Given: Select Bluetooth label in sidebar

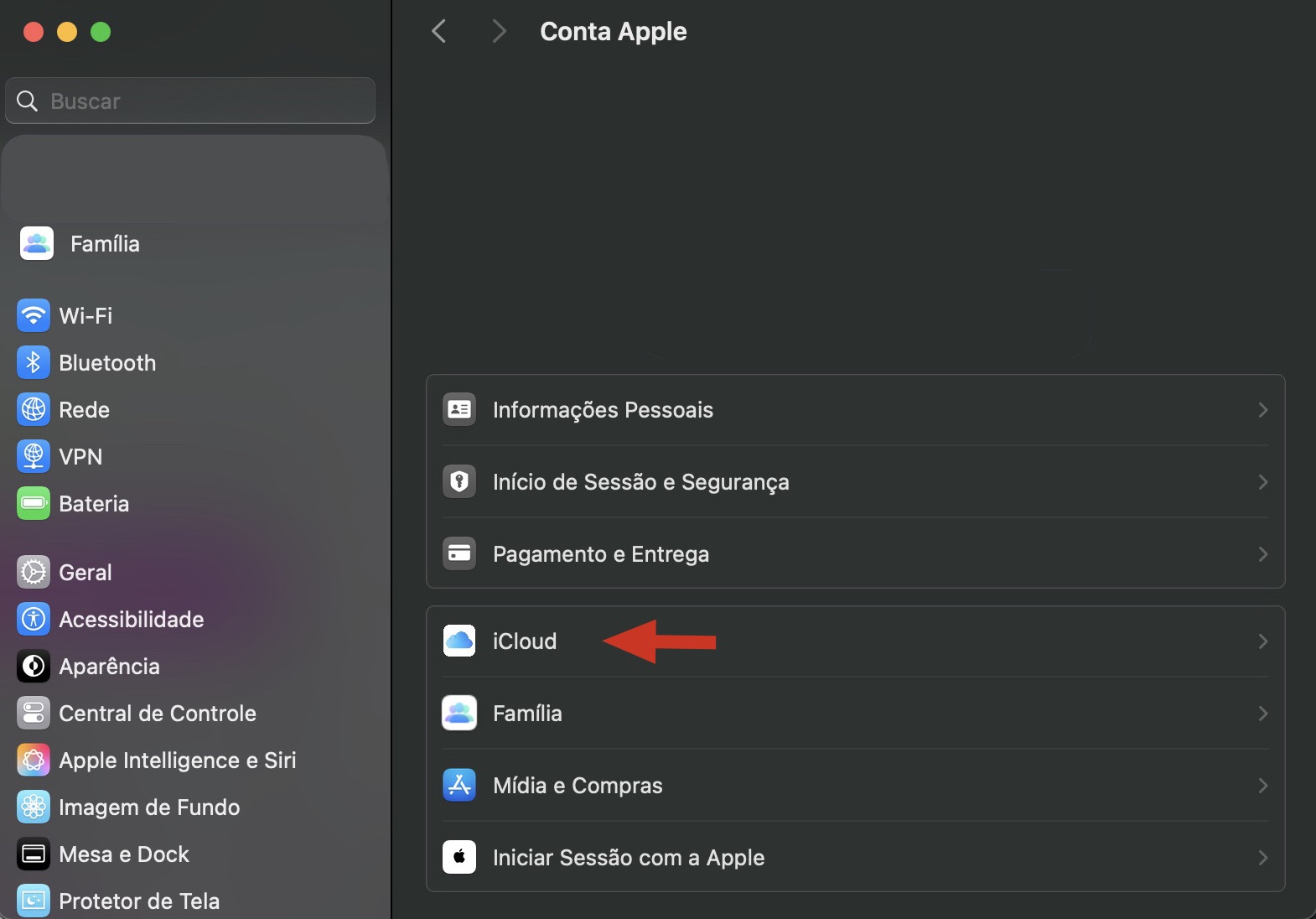Looking at the screenshot, I should (x=107, y=362).
